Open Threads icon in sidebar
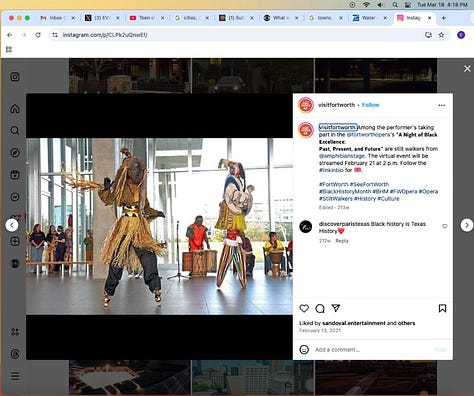Viewport: 474px width, 396px height. click(15, 354)
